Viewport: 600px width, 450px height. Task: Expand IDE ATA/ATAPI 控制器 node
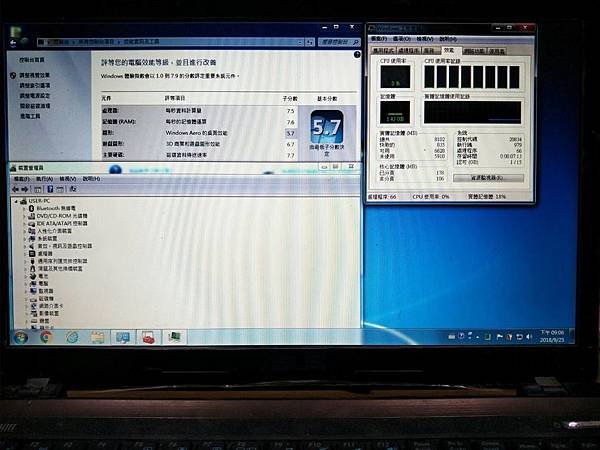point(25,223)
